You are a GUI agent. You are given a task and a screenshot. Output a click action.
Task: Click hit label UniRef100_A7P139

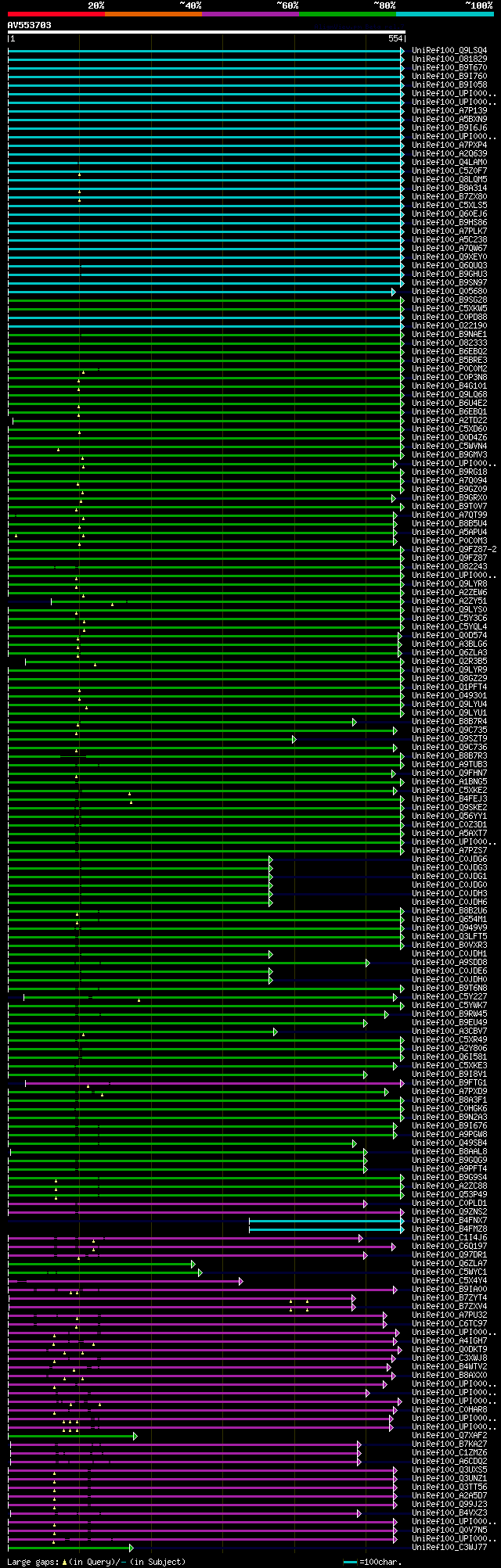click(449, 110)
